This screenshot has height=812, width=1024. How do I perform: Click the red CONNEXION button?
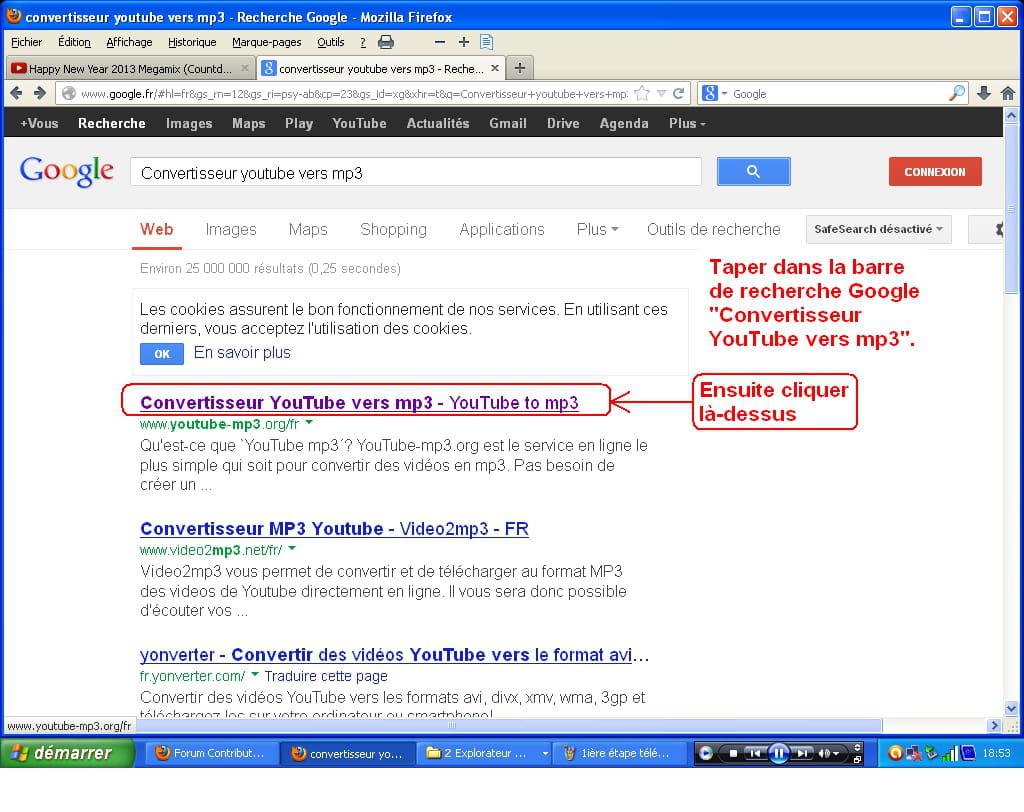click(935, 172)
